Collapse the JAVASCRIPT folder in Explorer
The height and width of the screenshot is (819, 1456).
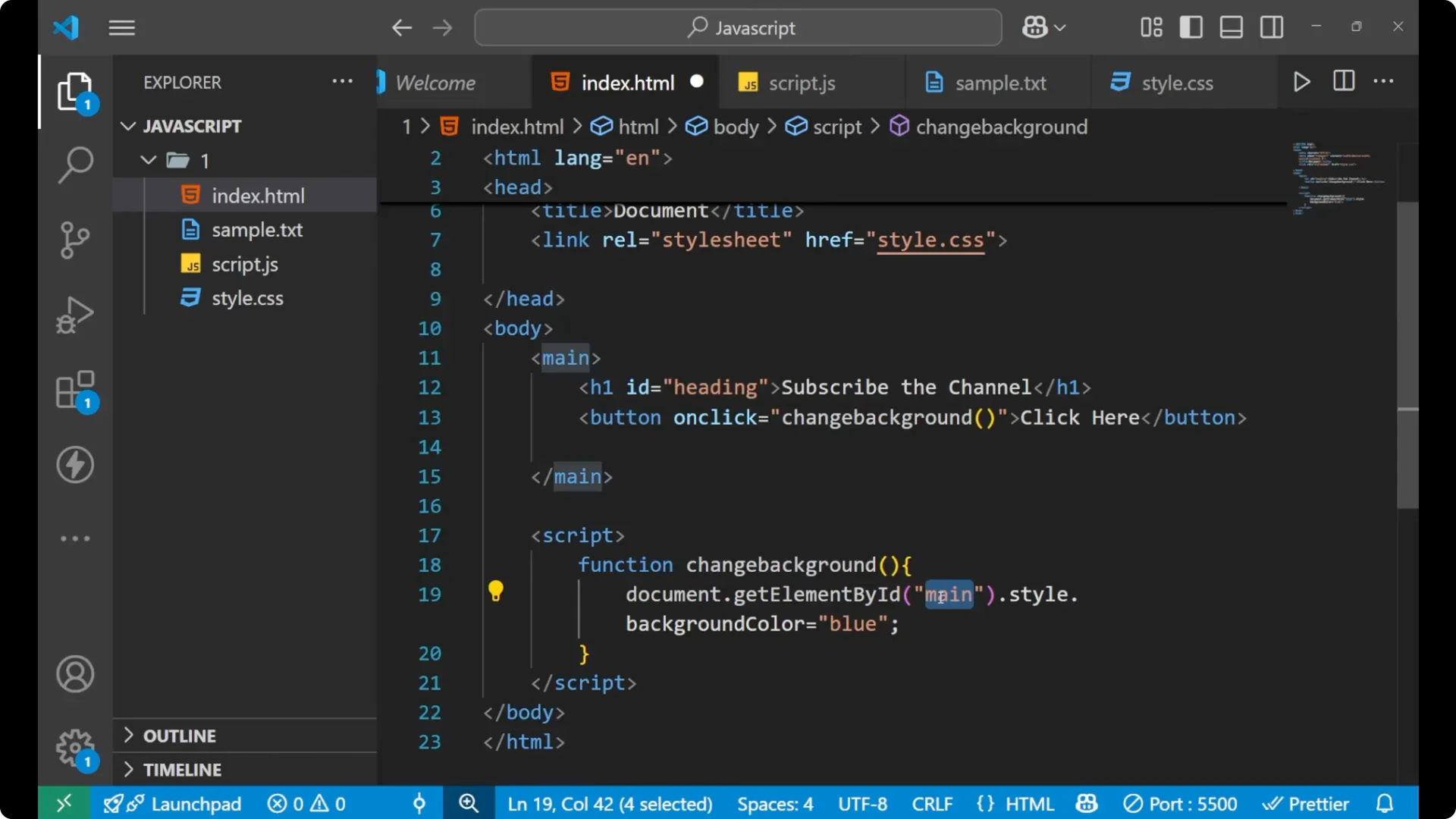coord(127,126)
